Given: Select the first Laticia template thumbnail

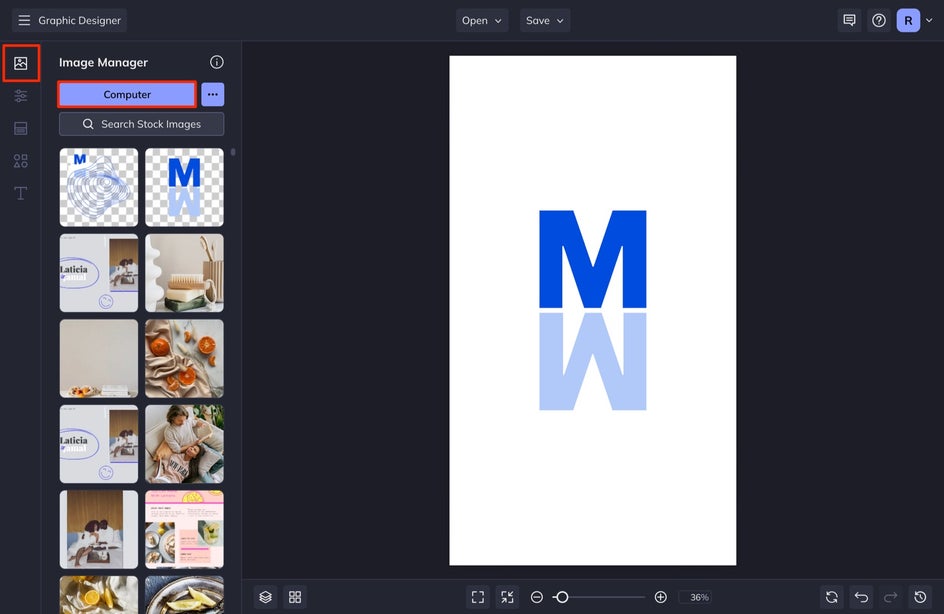Looking at the screenshot, I should [x=99, y=273].
